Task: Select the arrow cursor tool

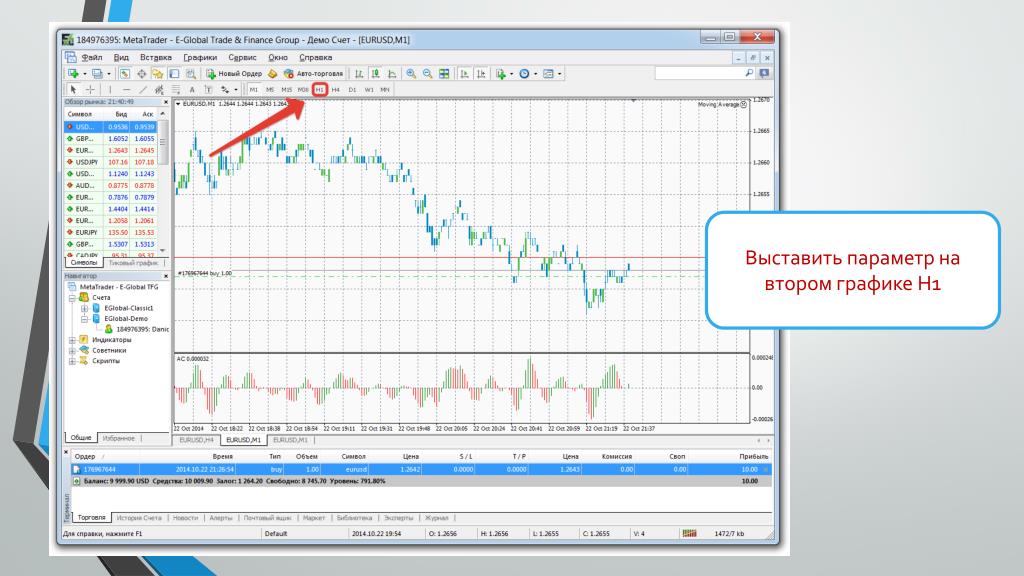Action: (x=73, y=89)
